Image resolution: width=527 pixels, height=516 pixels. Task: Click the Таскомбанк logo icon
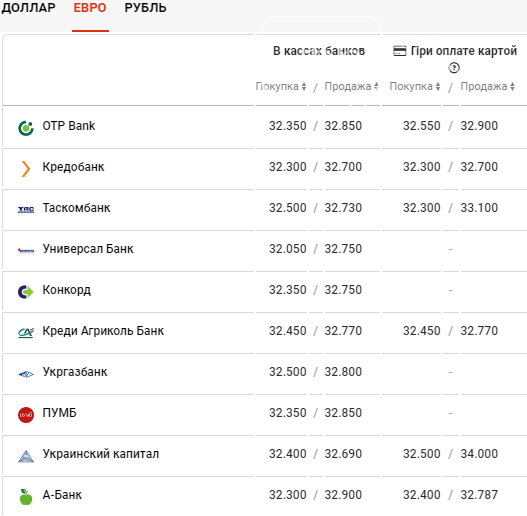point(26,210)
